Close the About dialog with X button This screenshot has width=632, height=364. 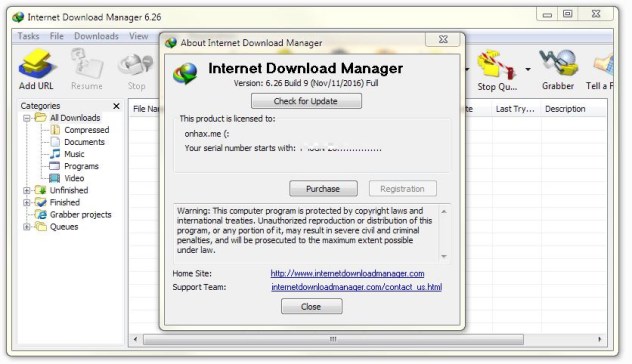(x=443, y=39)
